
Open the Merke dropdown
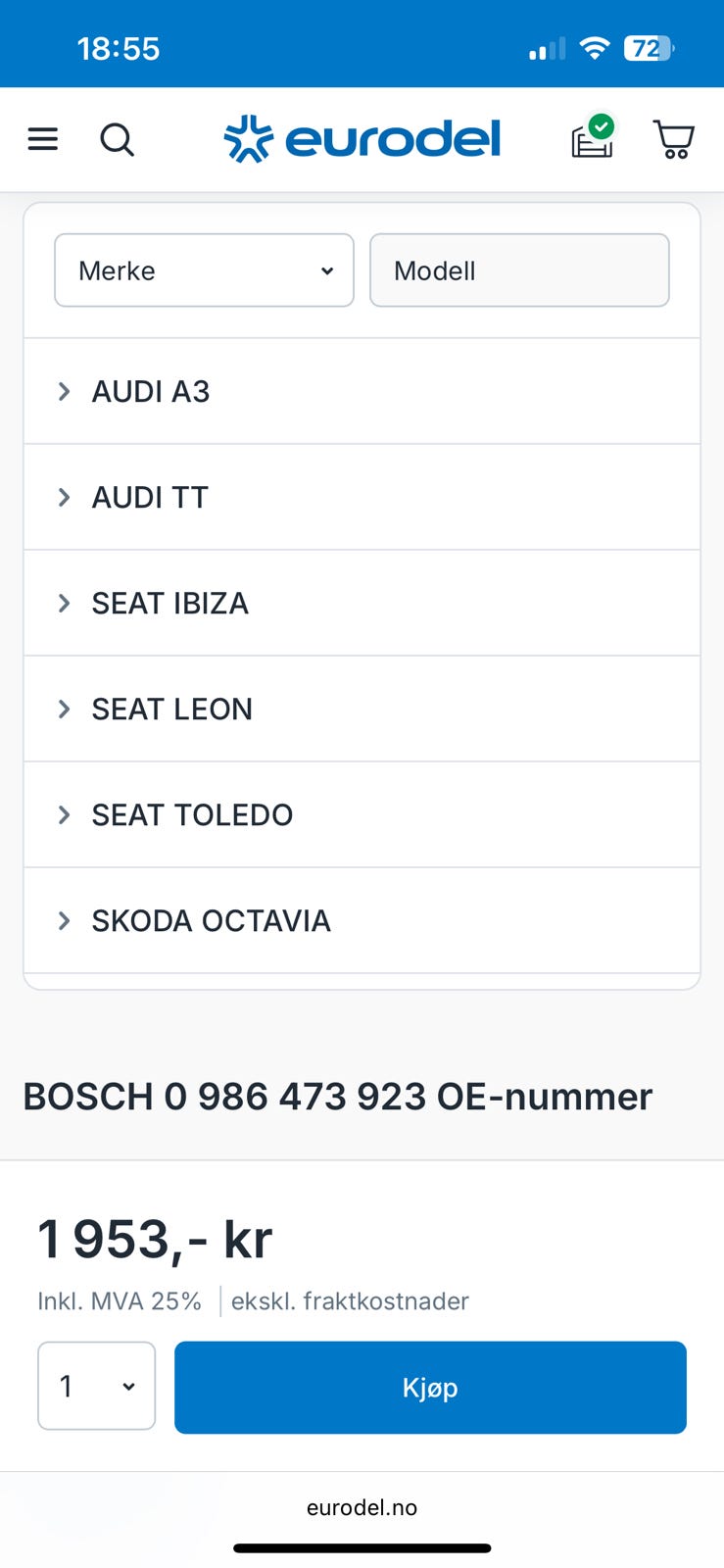click(x=204, y=270)
